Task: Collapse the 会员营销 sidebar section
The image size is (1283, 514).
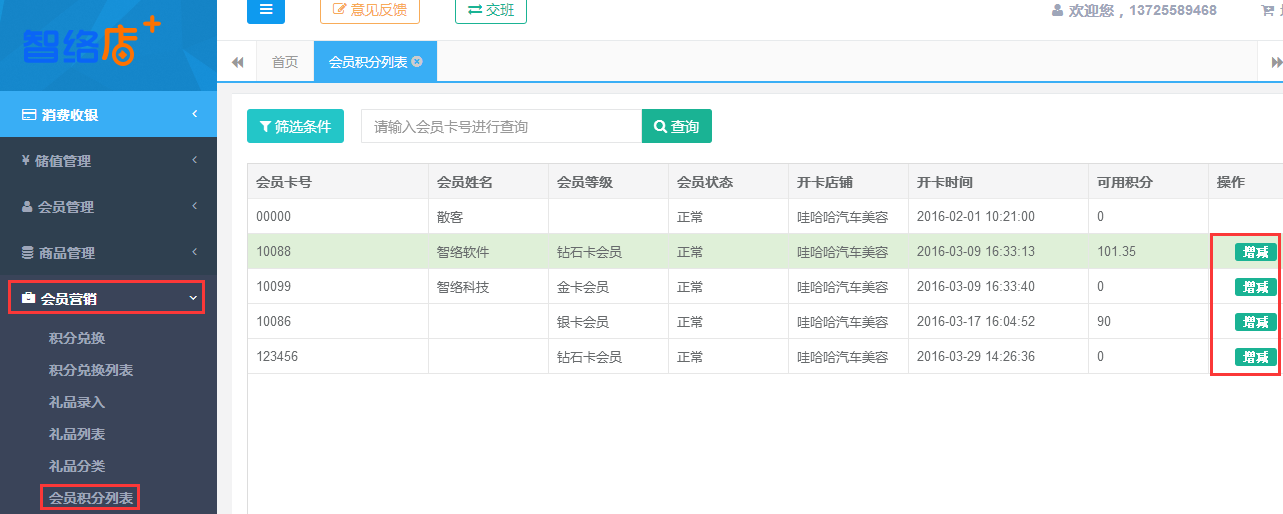Action: pos(108,298)
